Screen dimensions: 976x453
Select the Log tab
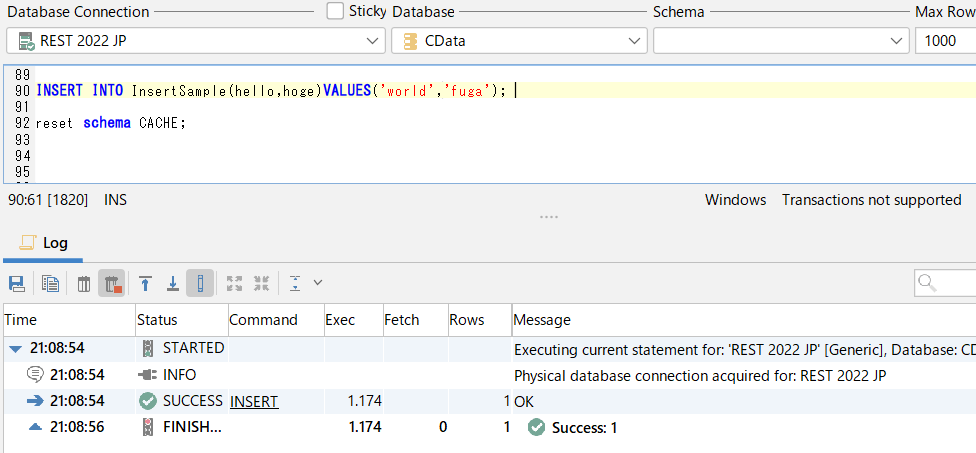pyautogui.click(x=43, y=243)
